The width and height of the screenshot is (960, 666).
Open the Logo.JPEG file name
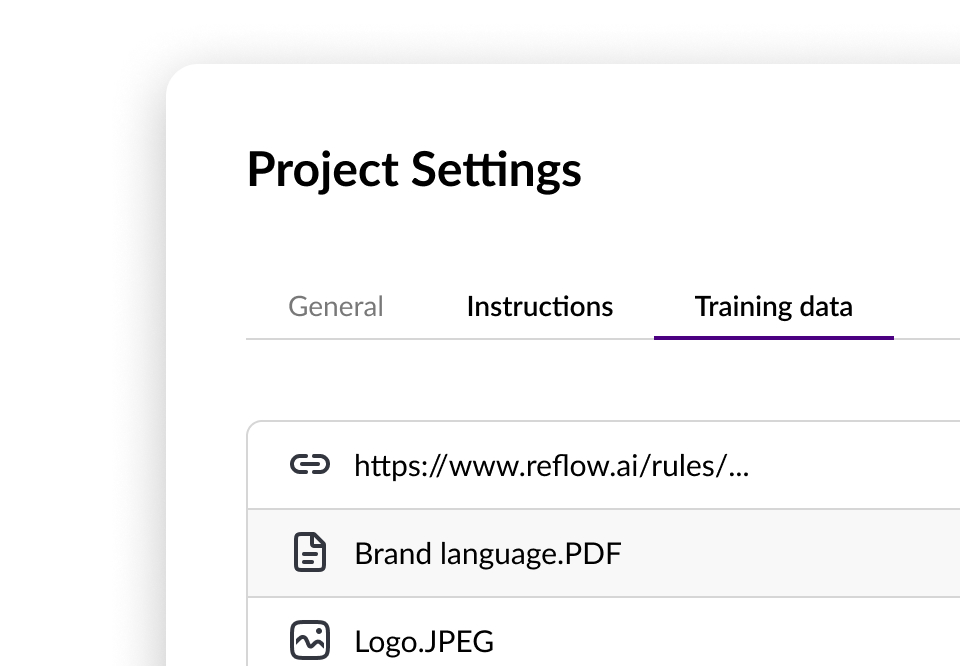point(424,641)
